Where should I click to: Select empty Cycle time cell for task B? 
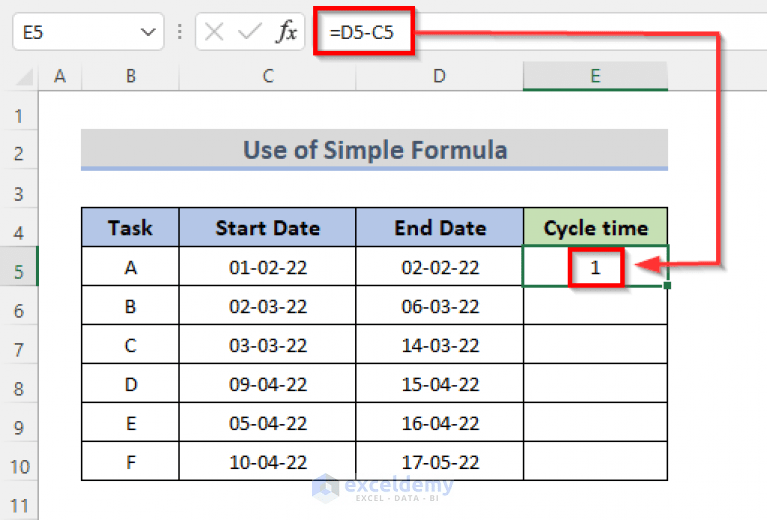tap(595, 306)
